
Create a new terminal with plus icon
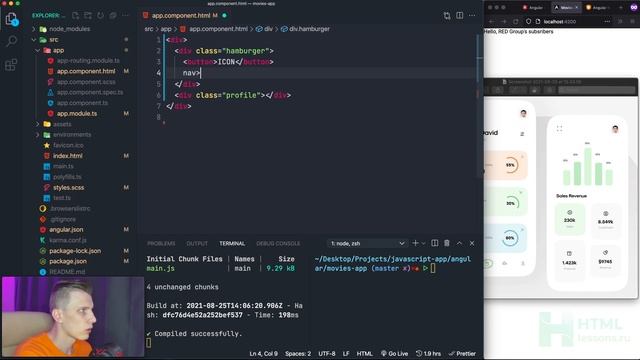415,243
